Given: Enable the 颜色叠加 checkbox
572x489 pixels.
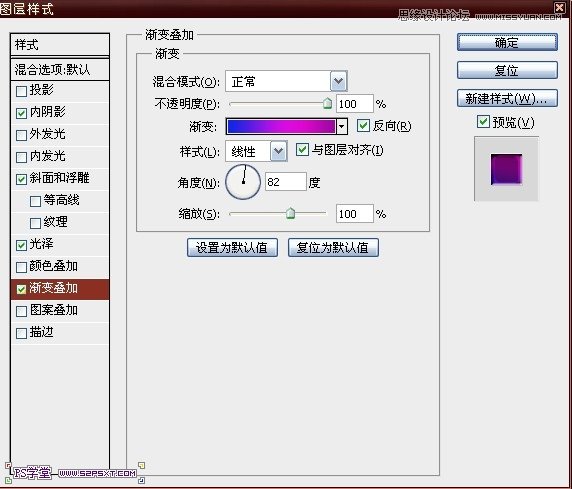Looking at the screenshot, I should click(22, 267).
